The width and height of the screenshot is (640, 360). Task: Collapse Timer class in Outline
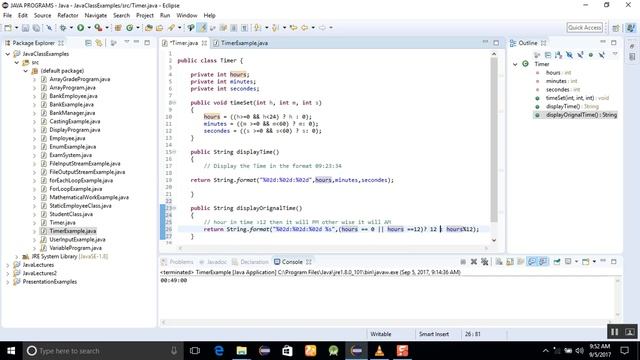point(515,64)
